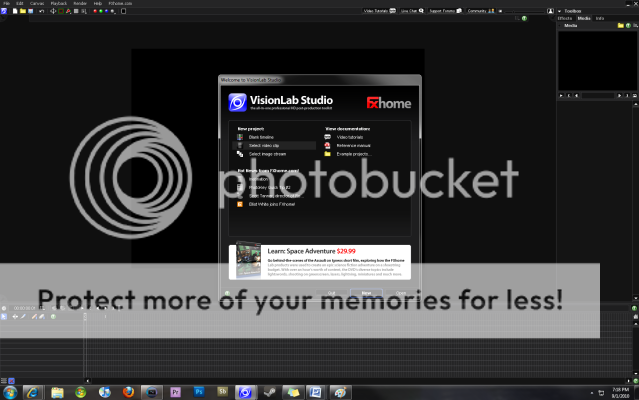Switch to the Info tab in Toolbox
This screenshot has width=639, height=400.
coord(599,18)
